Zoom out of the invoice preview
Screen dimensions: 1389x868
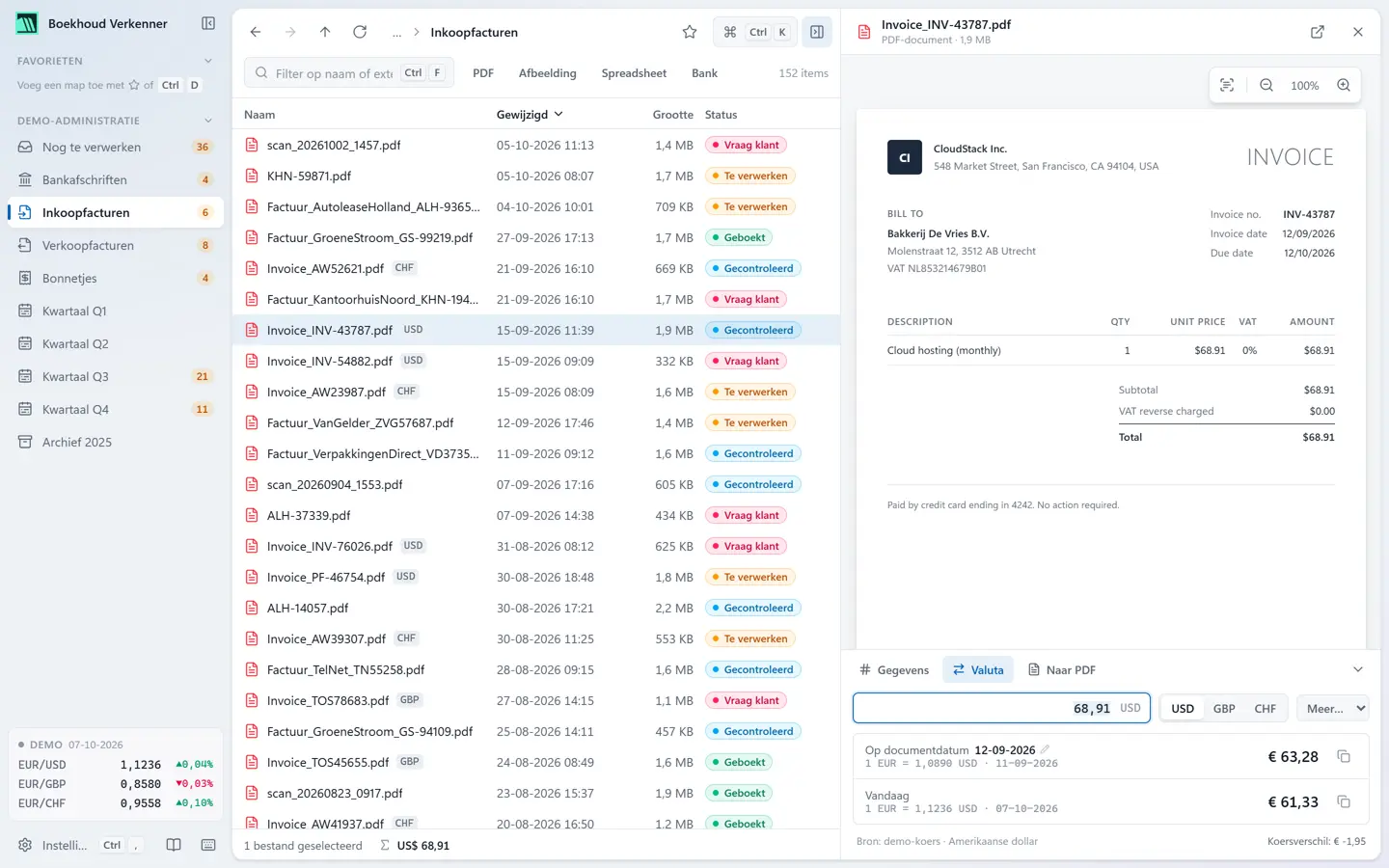click(1266, 85)
